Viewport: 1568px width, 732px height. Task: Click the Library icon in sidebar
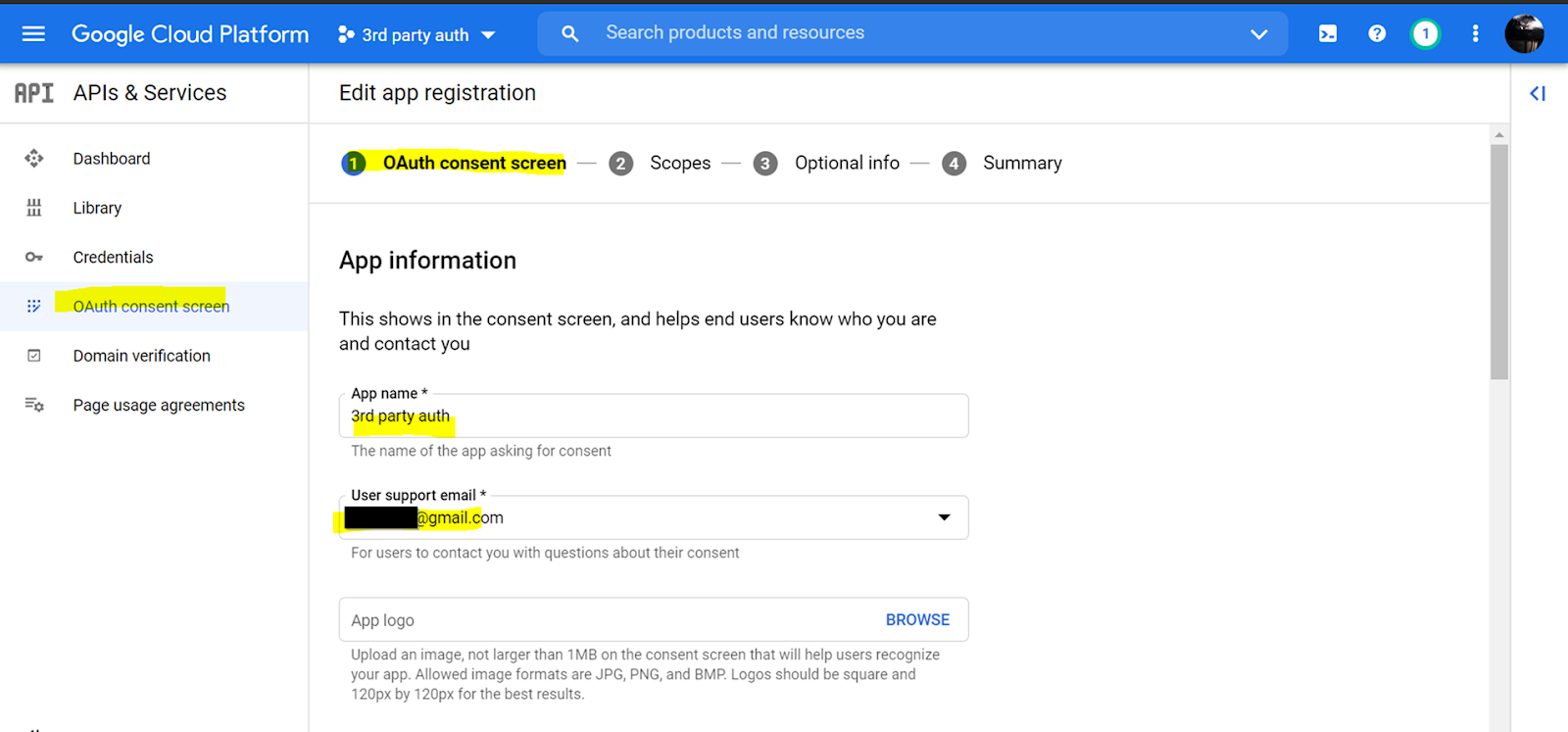click(34, 208)
